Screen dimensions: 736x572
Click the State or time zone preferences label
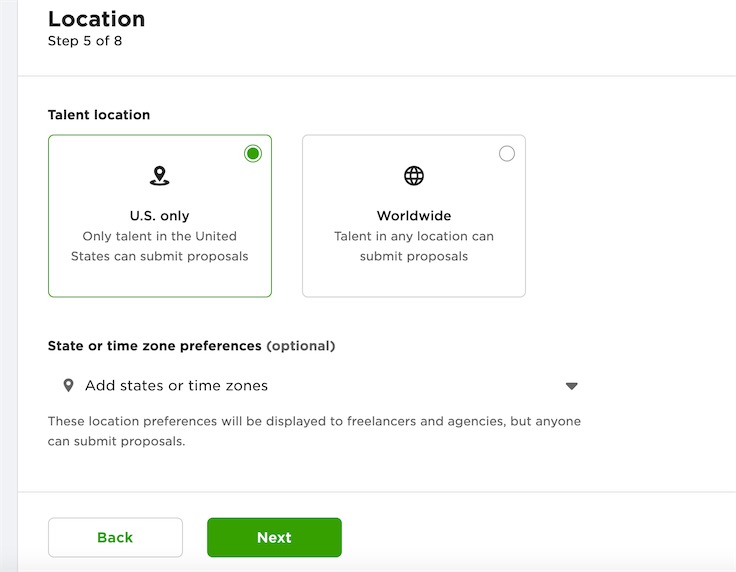click(x=154, y=346)
